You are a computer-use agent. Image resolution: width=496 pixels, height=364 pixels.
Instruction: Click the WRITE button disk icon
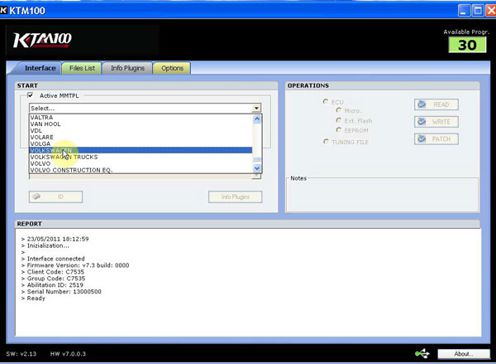click(x=422, y=122)
